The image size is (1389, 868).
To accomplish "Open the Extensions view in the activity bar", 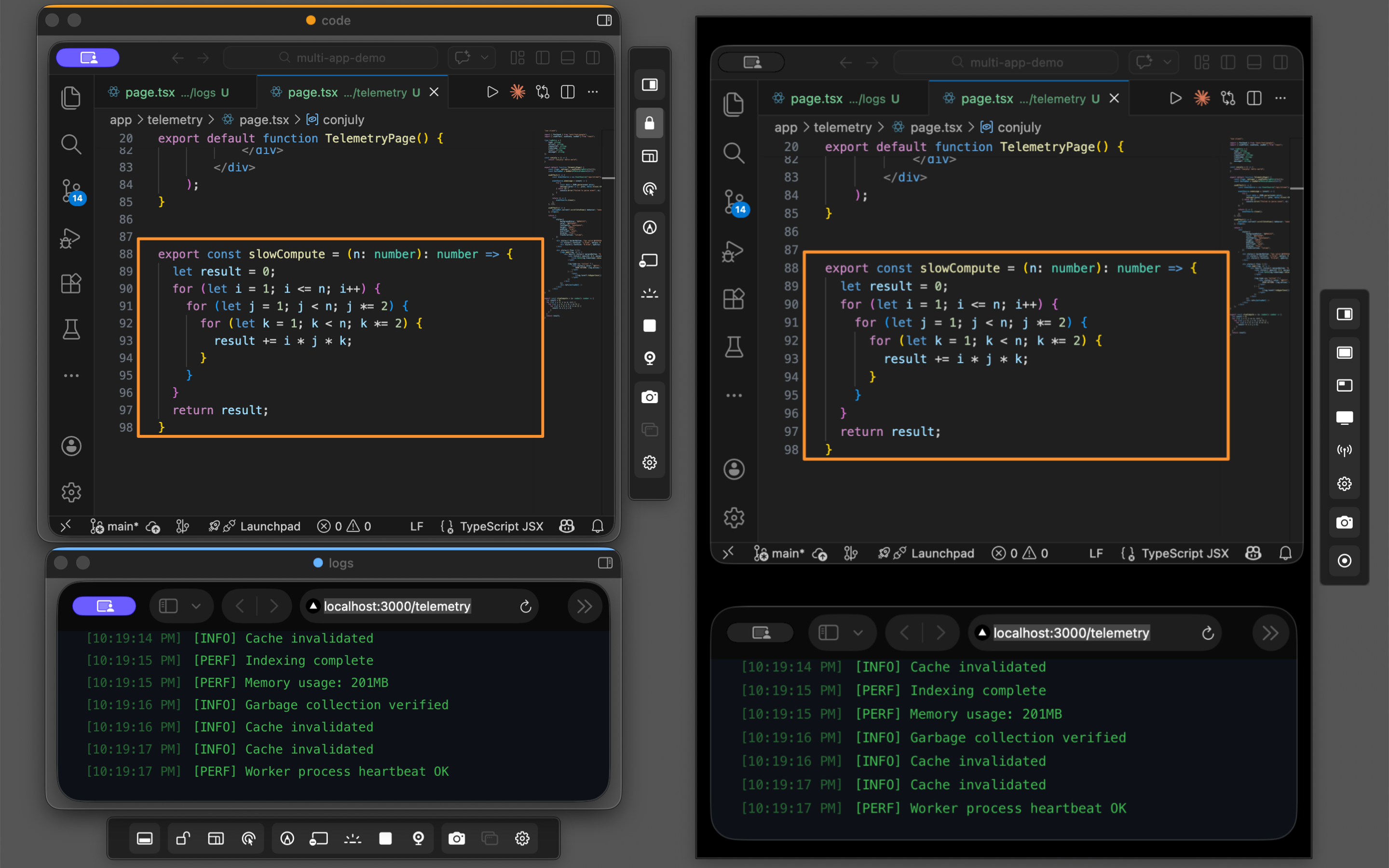I will [x=71, y=283].
